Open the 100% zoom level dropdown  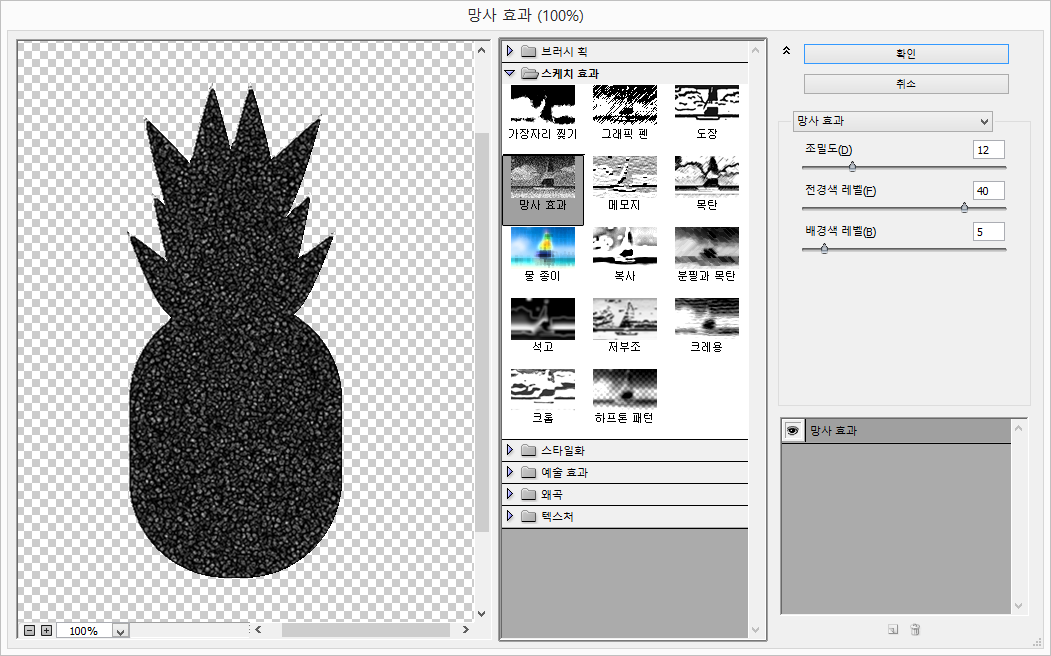click(x=121, y=631)
